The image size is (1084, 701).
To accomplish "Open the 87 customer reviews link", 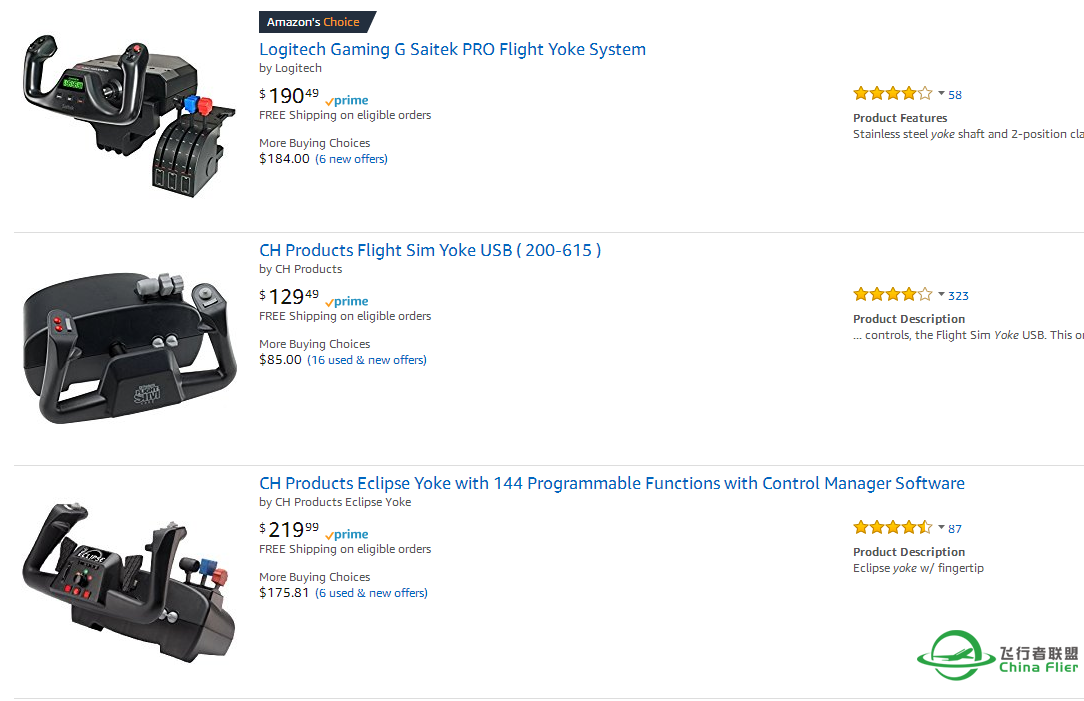I will point(955,529).
